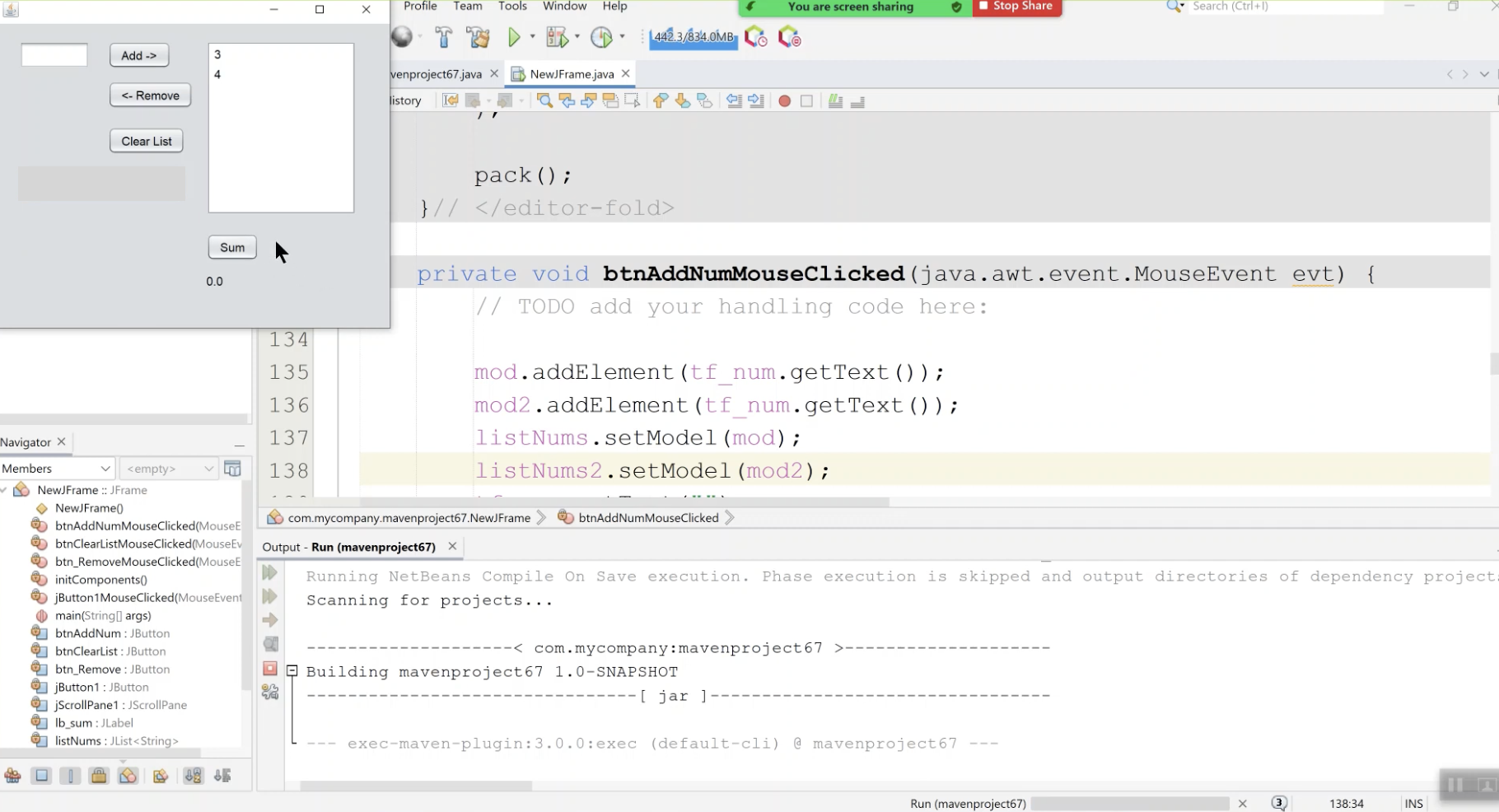Toggle Show Non-Public Members lock filter

coord(99,776)
